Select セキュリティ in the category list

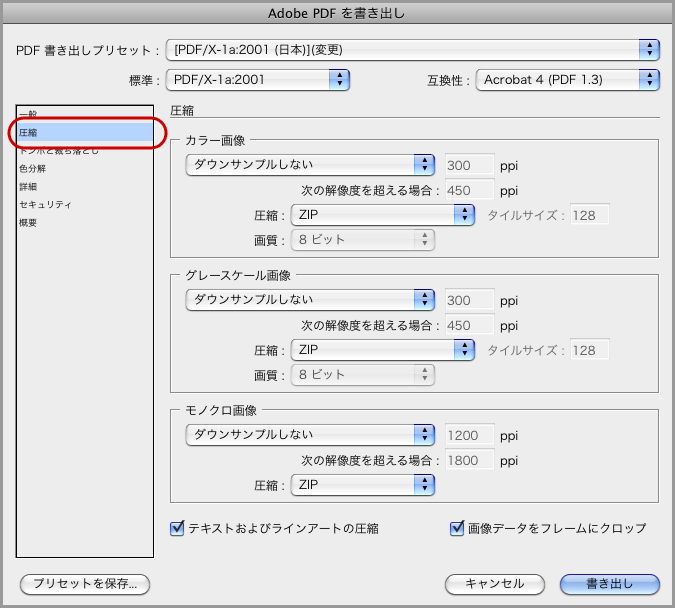[85, 205]
